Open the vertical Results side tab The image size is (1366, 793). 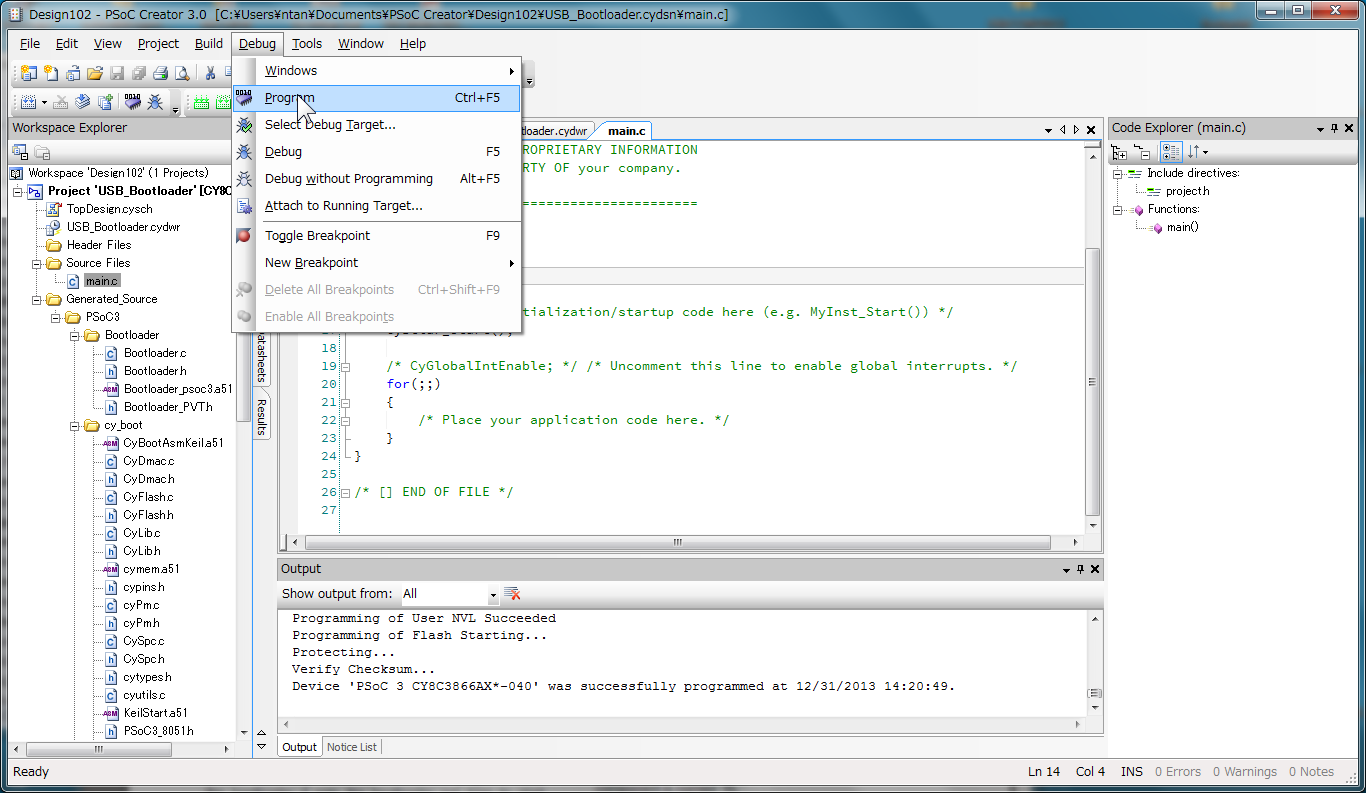pos(262,417)
